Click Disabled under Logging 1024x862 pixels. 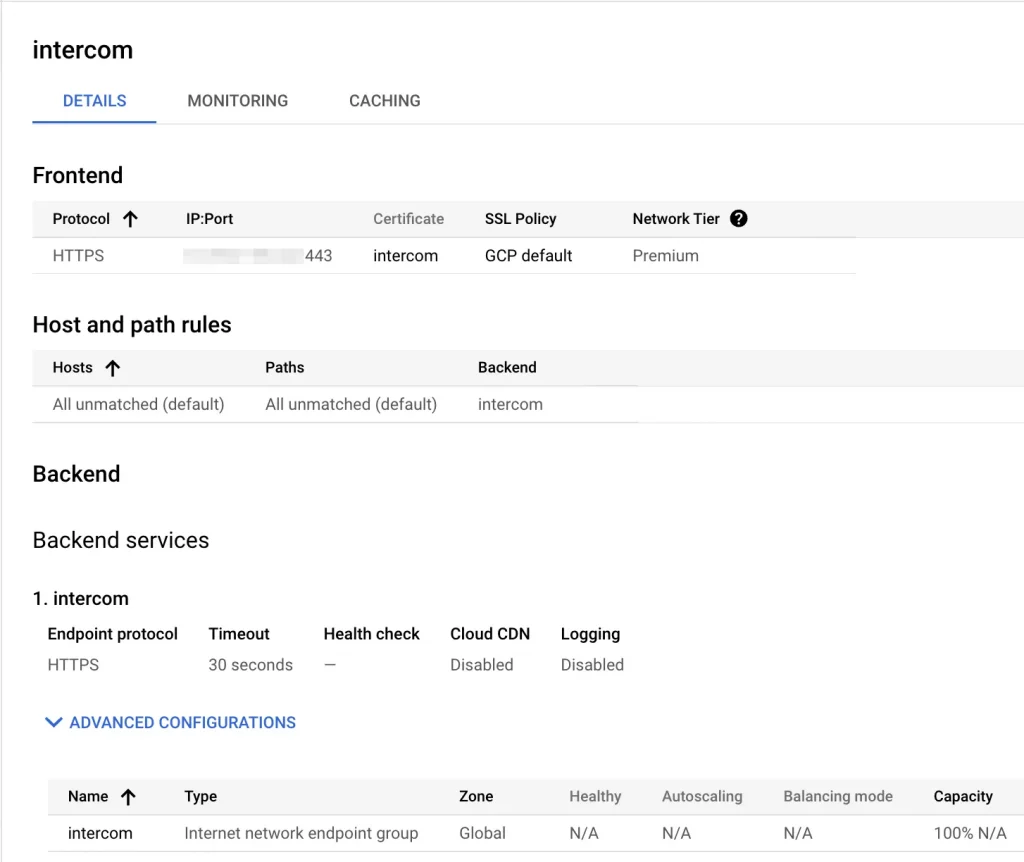coord(592,665)
